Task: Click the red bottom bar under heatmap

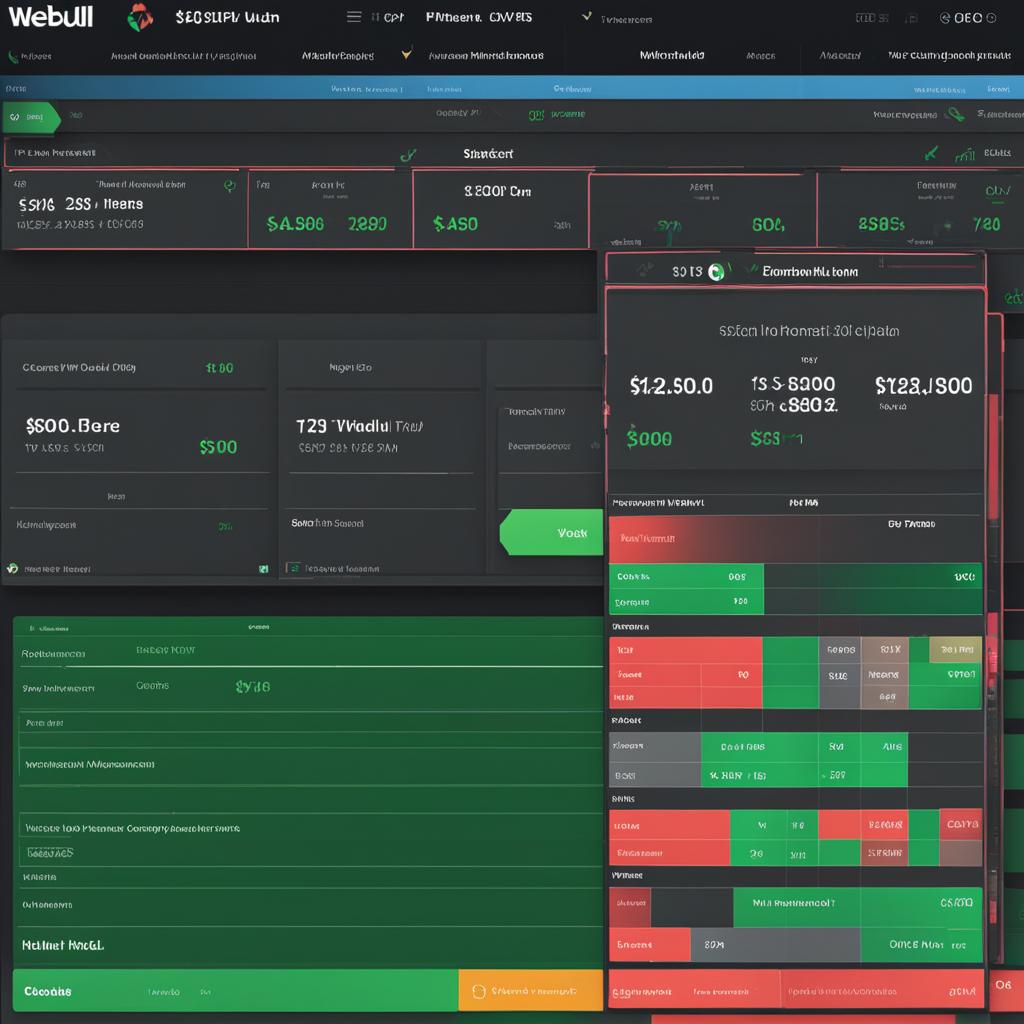Action: click(x=795, y=991)
